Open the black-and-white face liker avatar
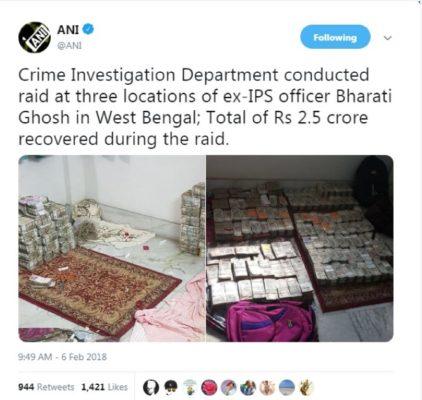 click(x=151, y=387)
